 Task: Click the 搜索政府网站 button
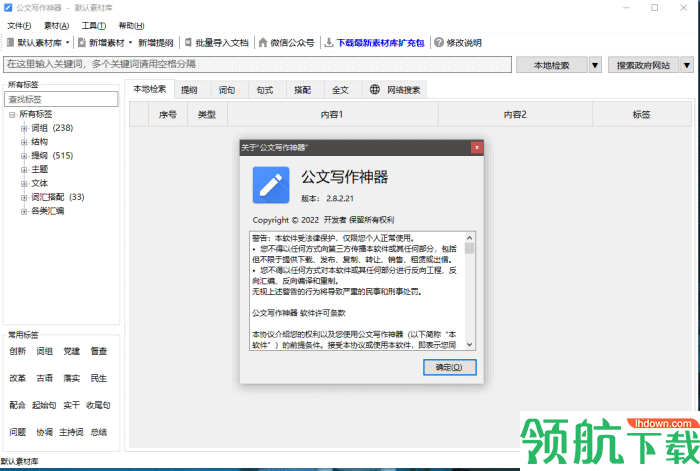[x=643, y=65]
